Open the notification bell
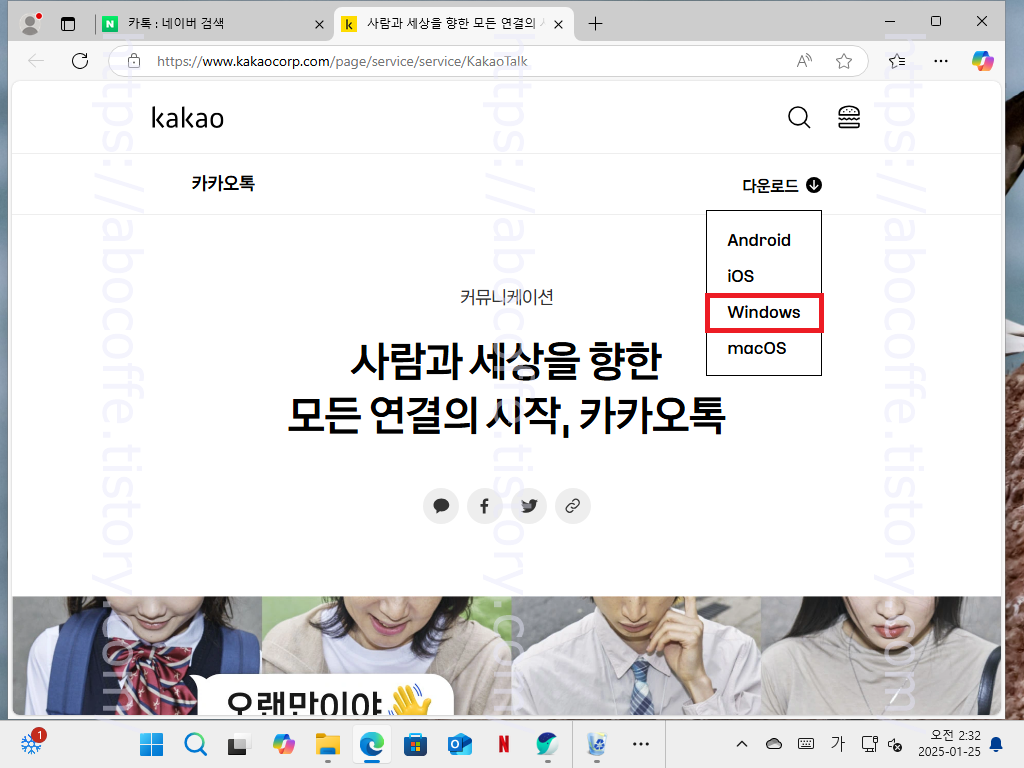The width and height of the screenshot is (1024, 768). (996, 744)
